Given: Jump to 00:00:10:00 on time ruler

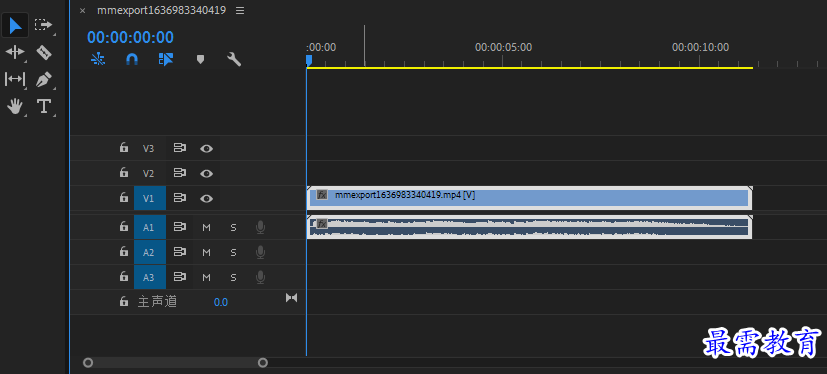Looking at the screenshot, I should [x=700, y=47].
